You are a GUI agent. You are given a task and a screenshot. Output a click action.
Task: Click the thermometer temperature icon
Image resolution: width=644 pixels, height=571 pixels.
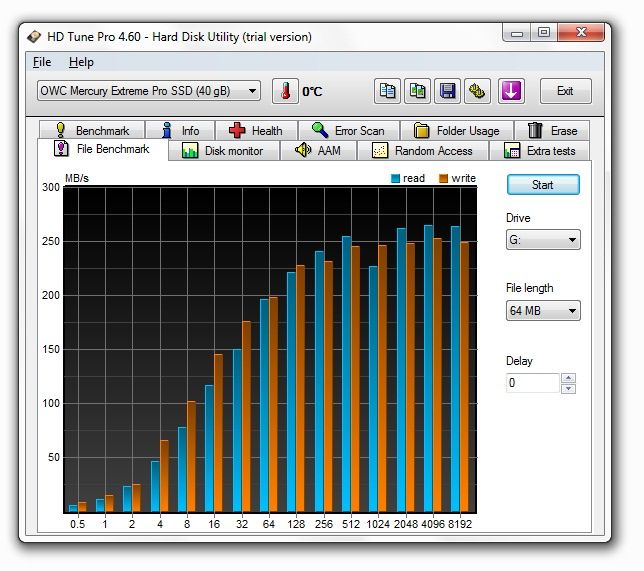coord(285,91)
